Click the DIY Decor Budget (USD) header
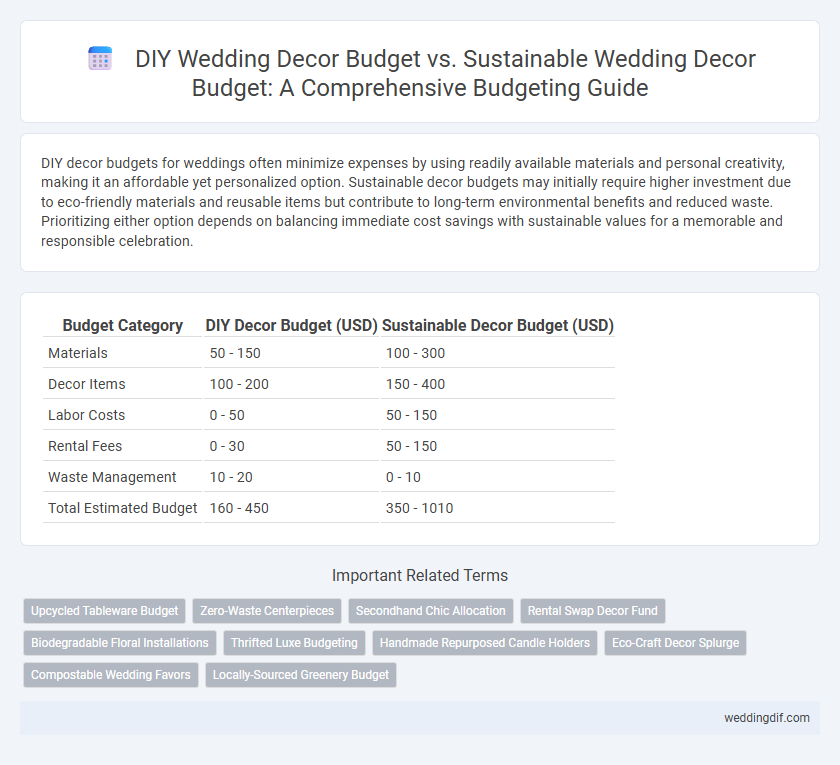This screenshot has width=840, height=765. pyautogui.click(x=291, y=325)
